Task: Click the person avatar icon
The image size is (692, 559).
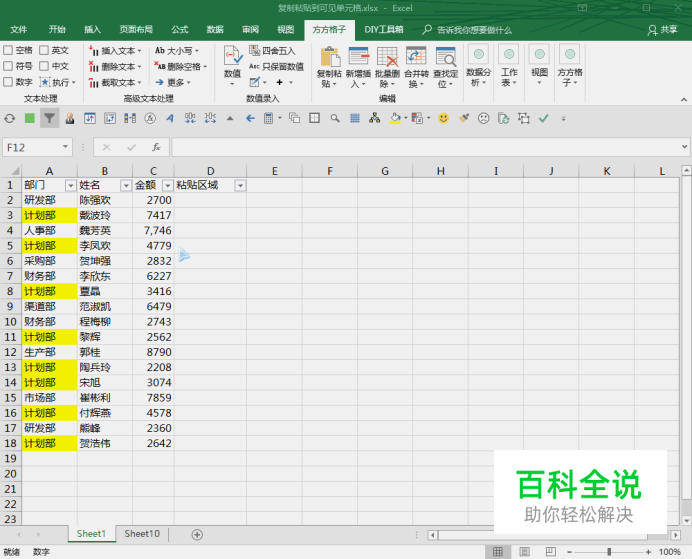Action: click(70, 118)
